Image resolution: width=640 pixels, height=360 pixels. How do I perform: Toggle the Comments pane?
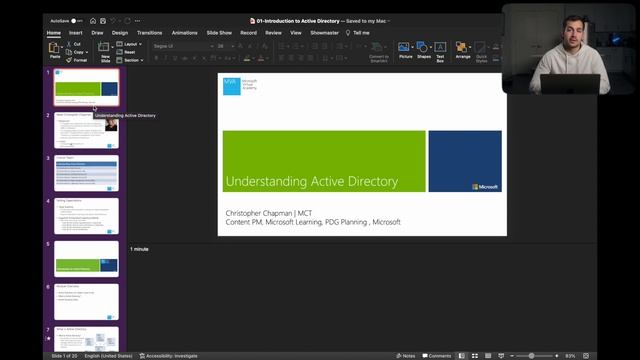[437, 356]
